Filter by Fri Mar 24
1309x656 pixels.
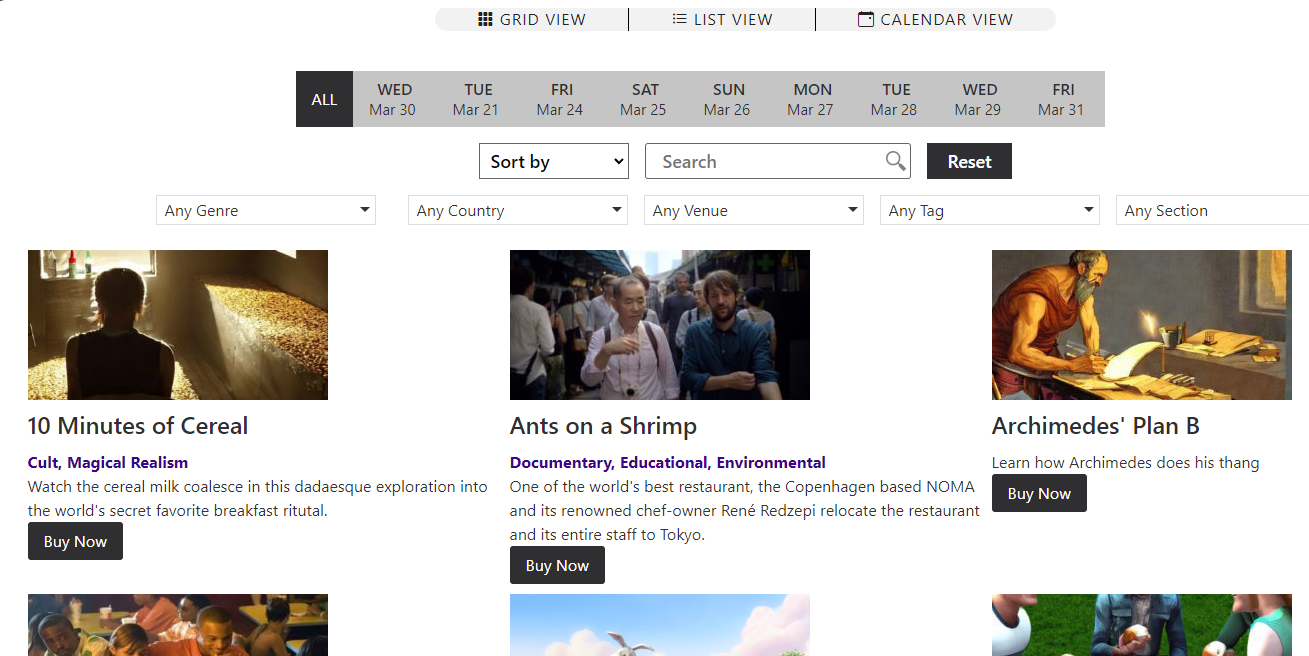[561, 99]
